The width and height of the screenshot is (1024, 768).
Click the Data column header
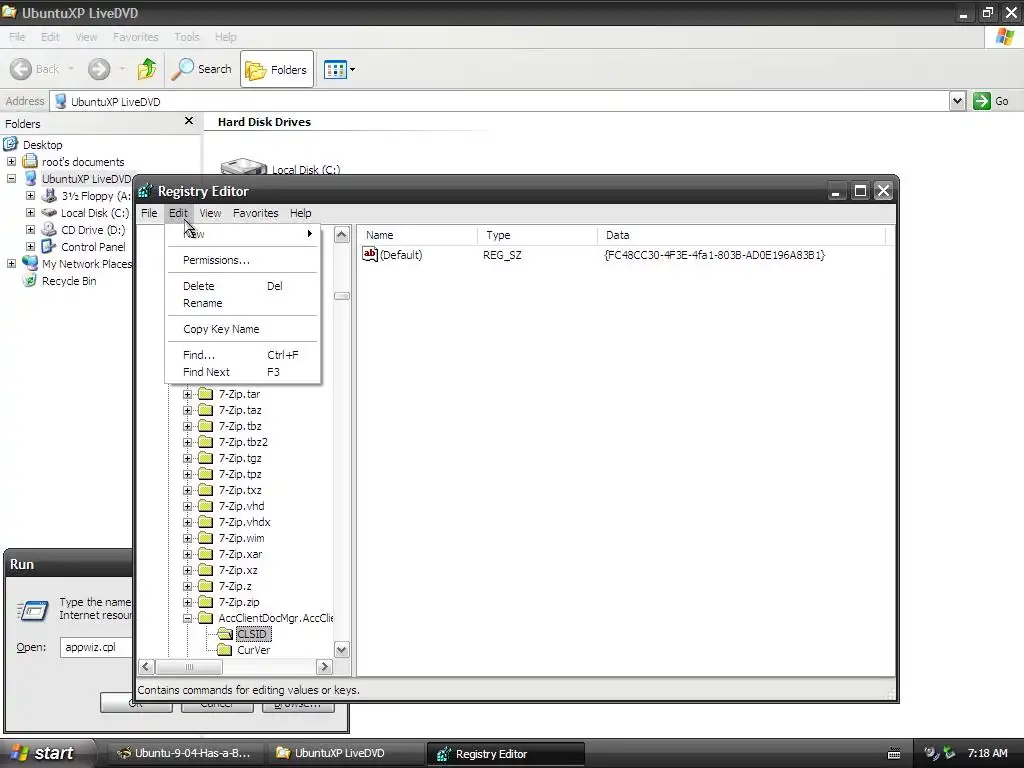pos(741,235)
